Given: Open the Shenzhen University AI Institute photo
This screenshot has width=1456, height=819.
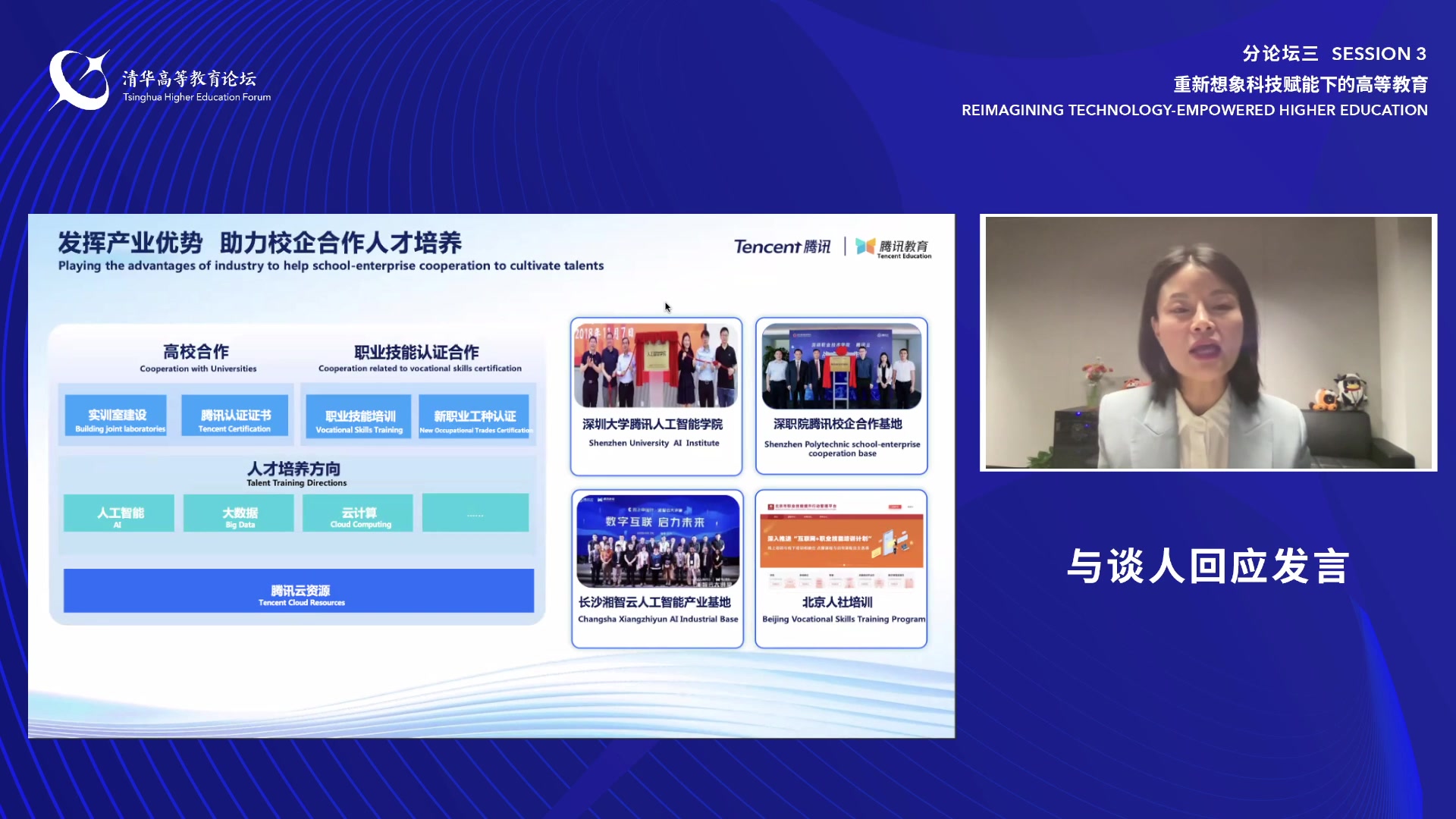Looking at the screenshot, I should point(656,366).
